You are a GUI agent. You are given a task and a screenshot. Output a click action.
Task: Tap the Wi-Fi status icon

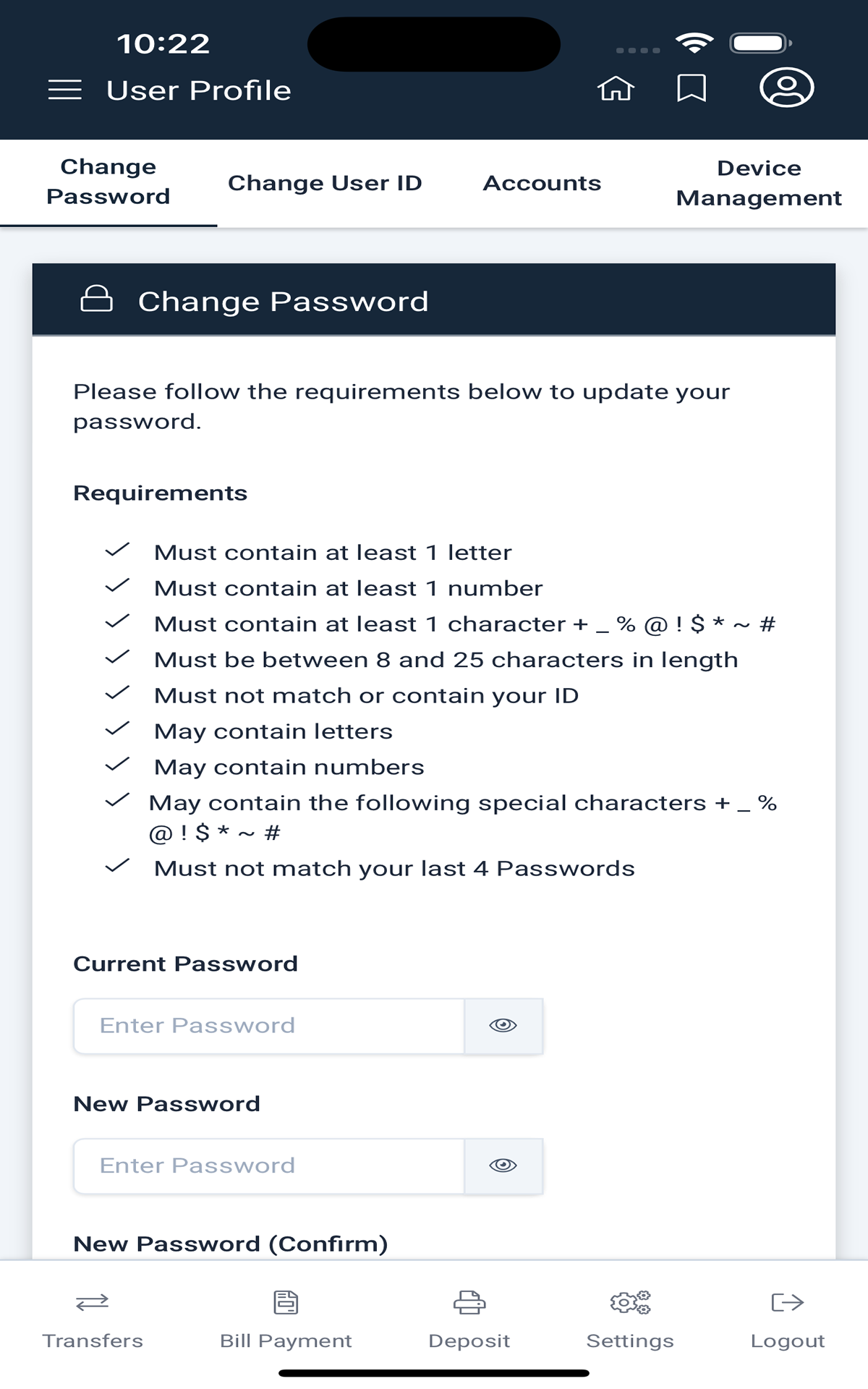(694, 43)
